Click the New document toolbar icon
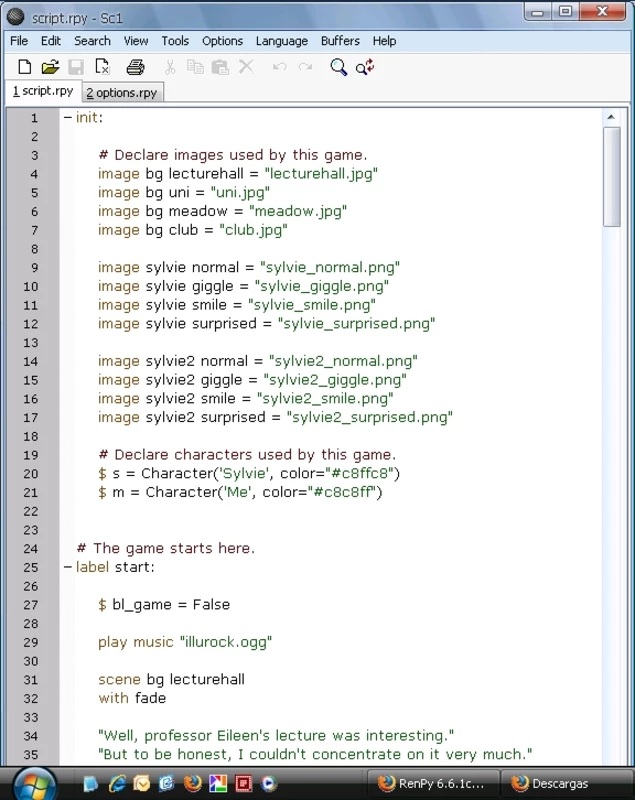Image resolution: width=635 pixels, height=800 pixels. coord(24,67)
